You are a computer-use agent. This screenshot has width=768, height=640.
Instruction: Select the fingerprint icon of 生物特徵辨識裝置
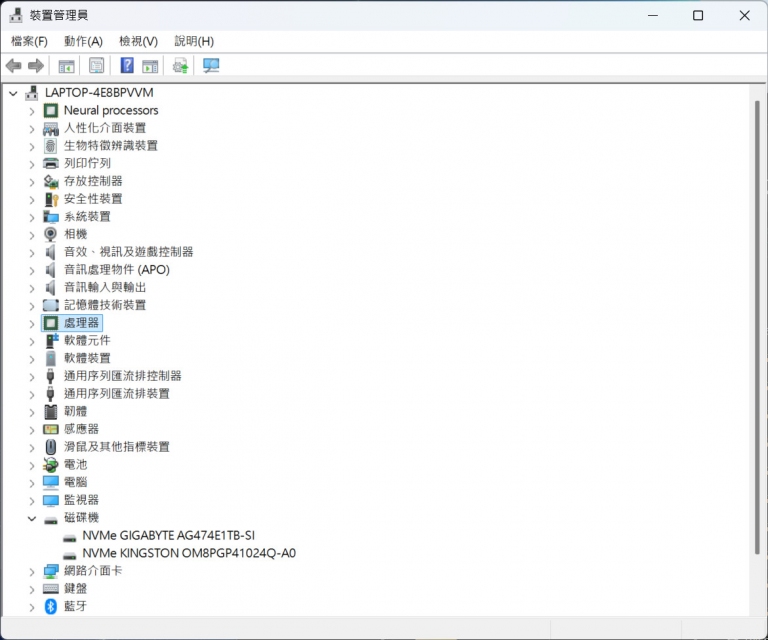[x=50, y=146]
